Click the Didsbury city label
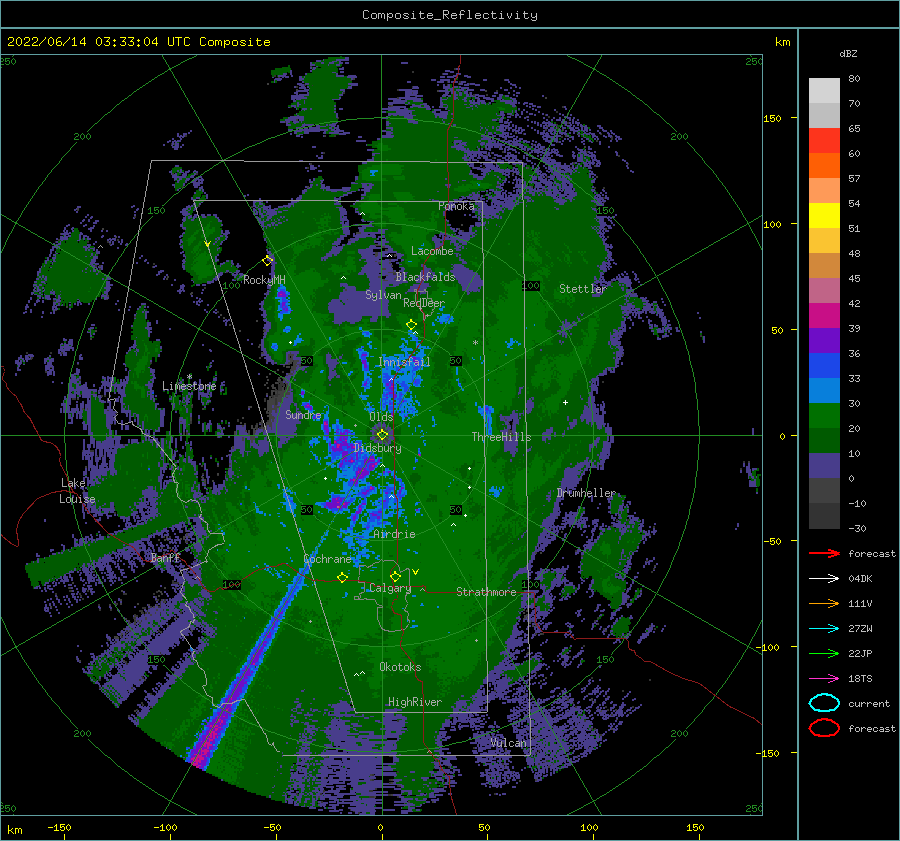The height and width of the screenshot is (841, 900). 377,448
